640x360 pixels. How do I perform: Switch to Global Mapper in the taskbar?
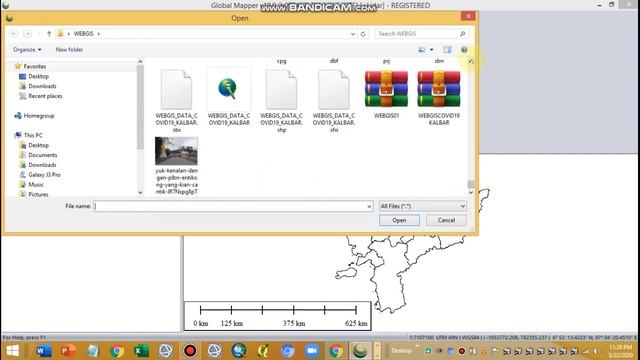[x=360, y=351]
